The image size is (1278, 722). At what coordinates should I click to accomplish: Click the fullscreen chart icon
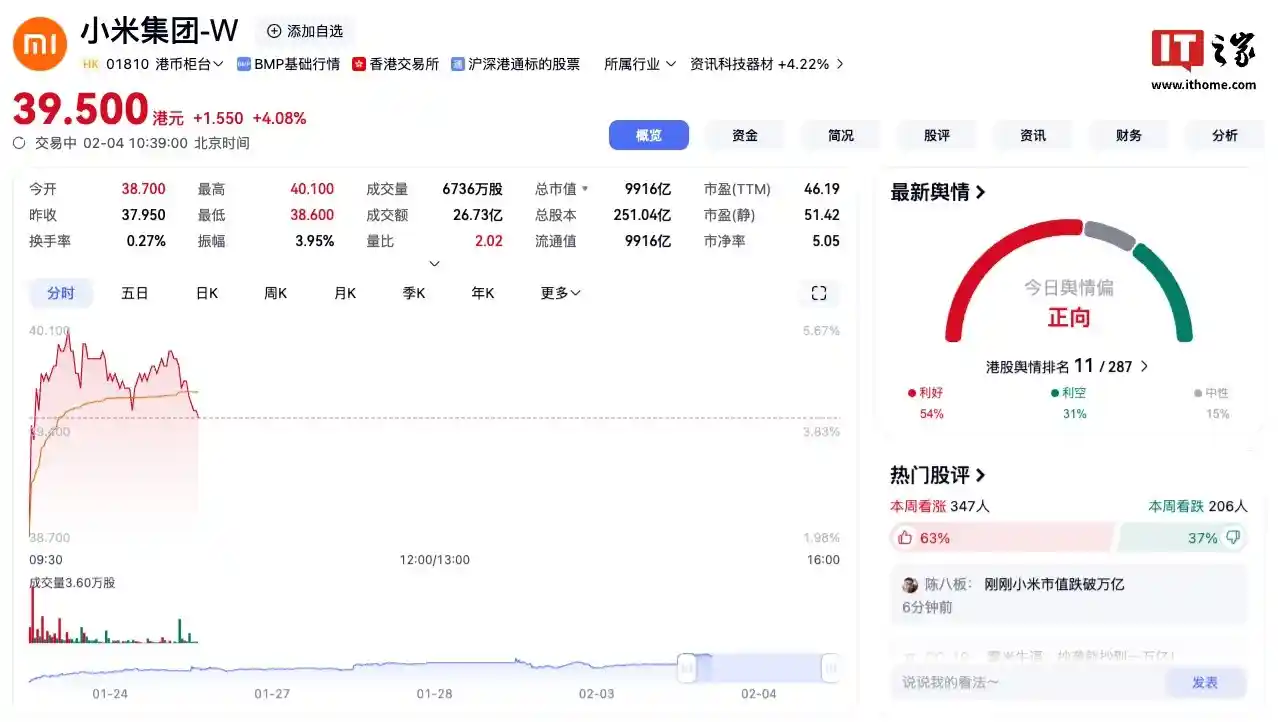click(x=819, y=293)
